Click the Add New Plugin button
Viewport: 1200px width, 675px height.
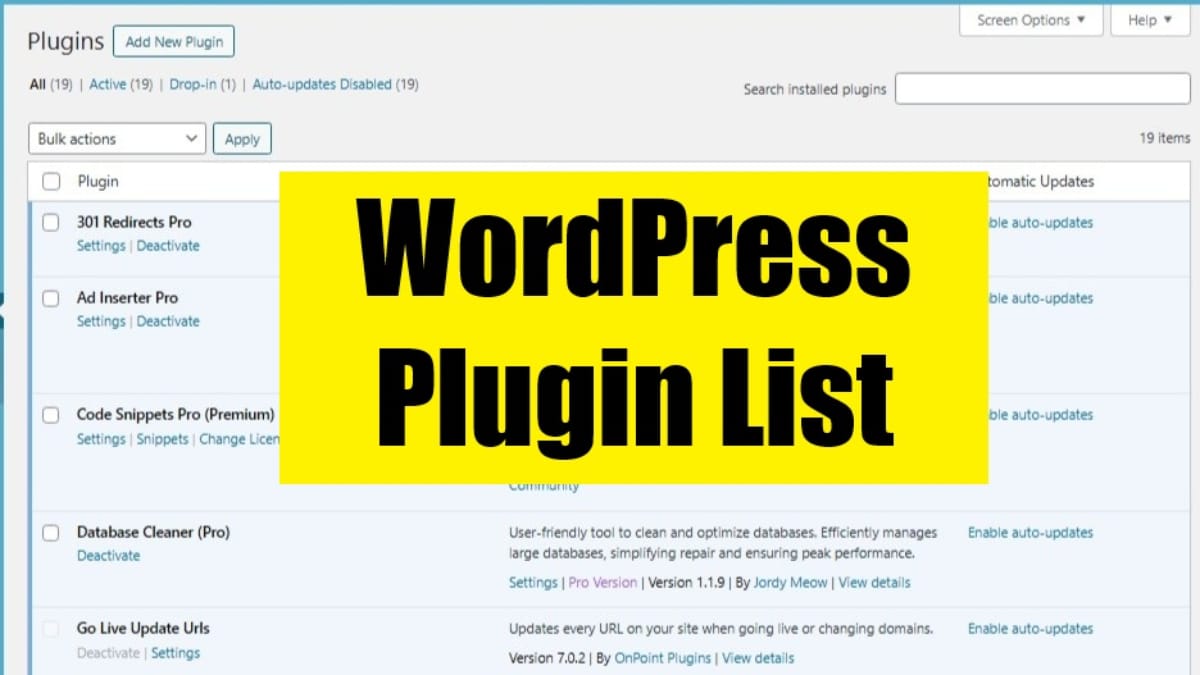[173, 41]
